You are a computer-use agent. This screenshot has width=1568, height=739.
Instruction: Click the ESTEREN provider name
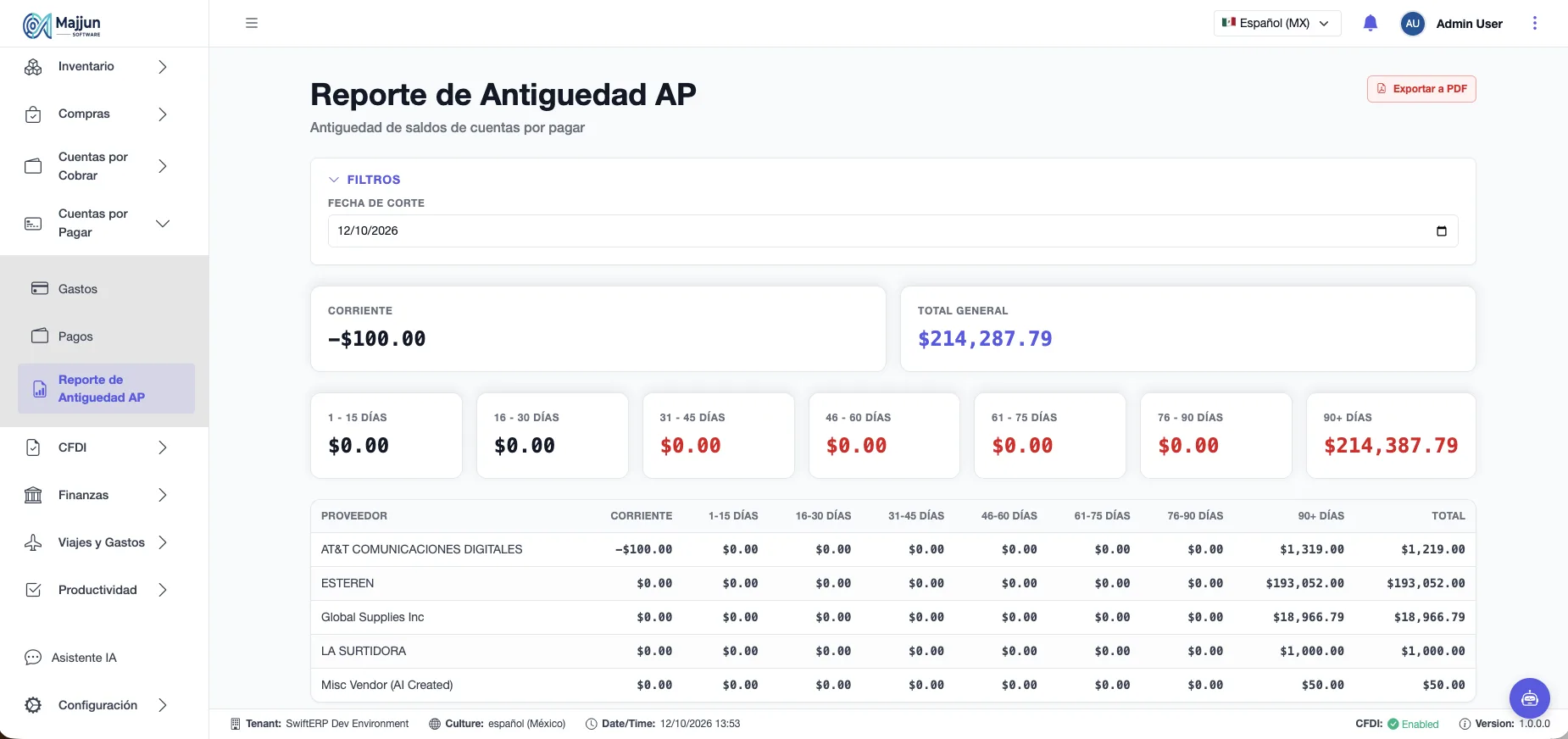[348, 583]
